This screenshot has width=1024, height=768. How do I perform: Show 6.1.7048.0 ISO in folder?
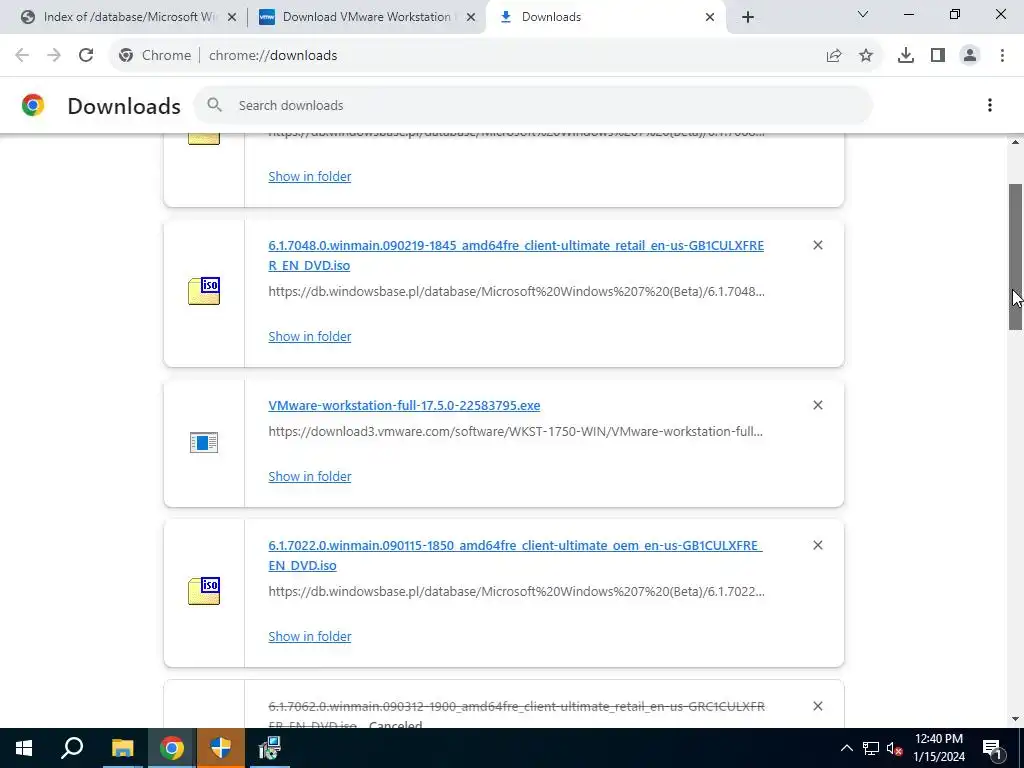(x=310, y=336)
